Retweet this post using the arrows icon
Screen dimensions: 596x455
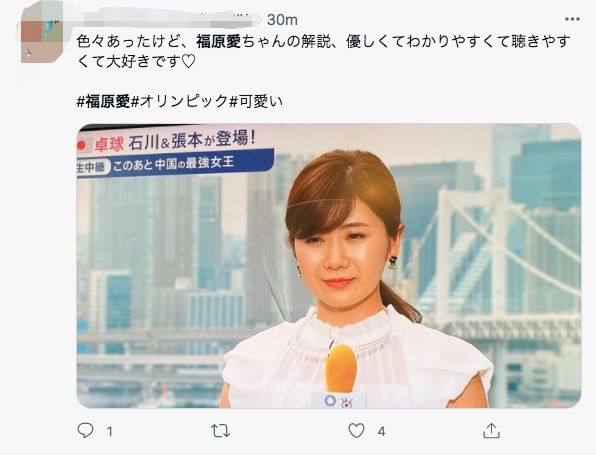coord(220,431)
